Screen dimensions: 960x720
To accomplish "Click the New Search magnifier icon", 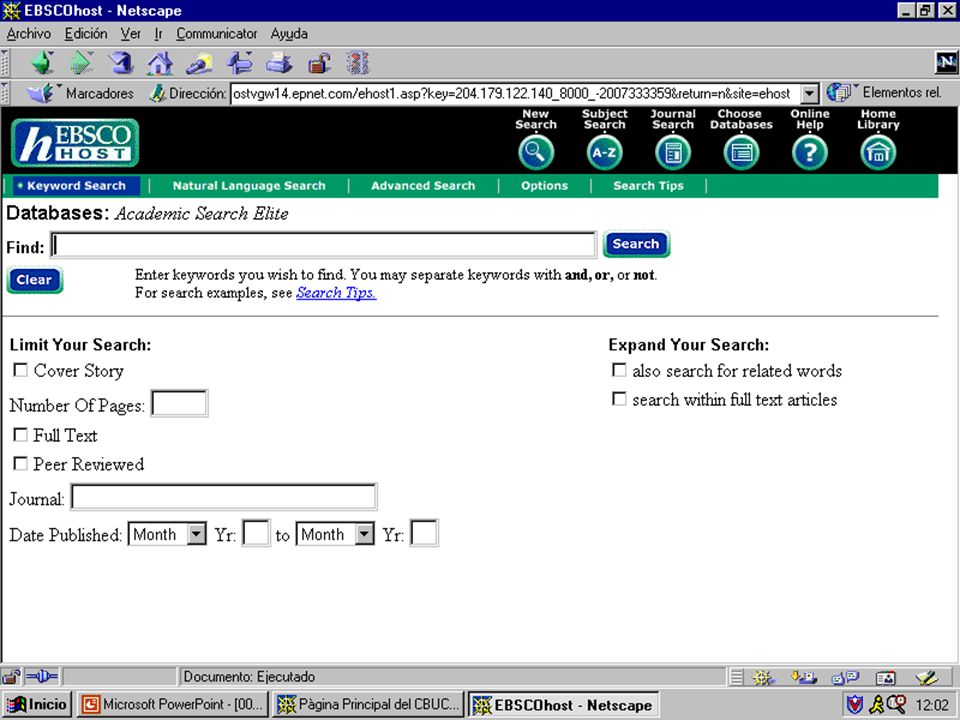I will click(536, 152).
